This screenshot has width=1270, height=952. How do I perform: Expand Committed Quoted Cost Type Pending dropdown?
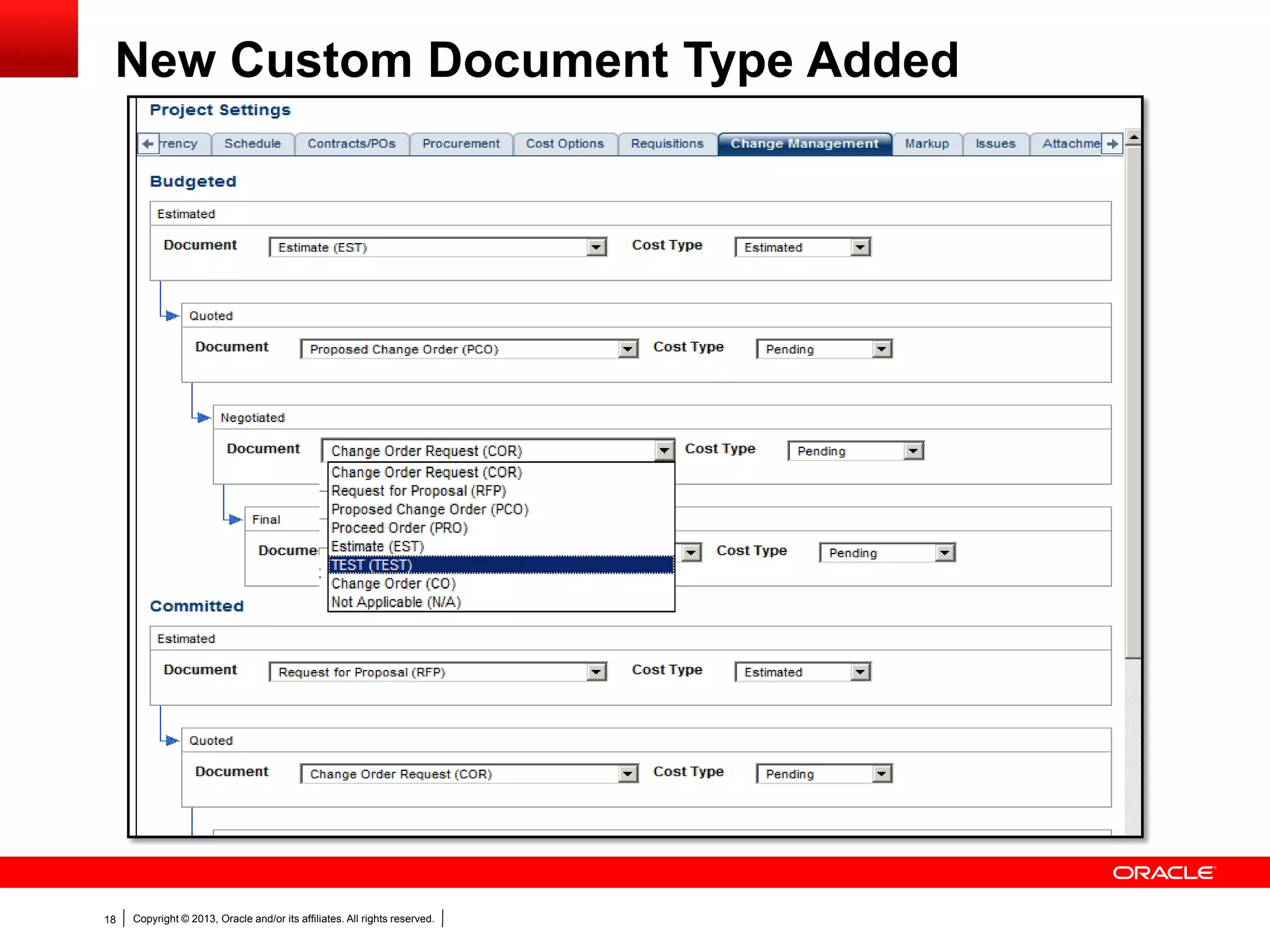824,773
